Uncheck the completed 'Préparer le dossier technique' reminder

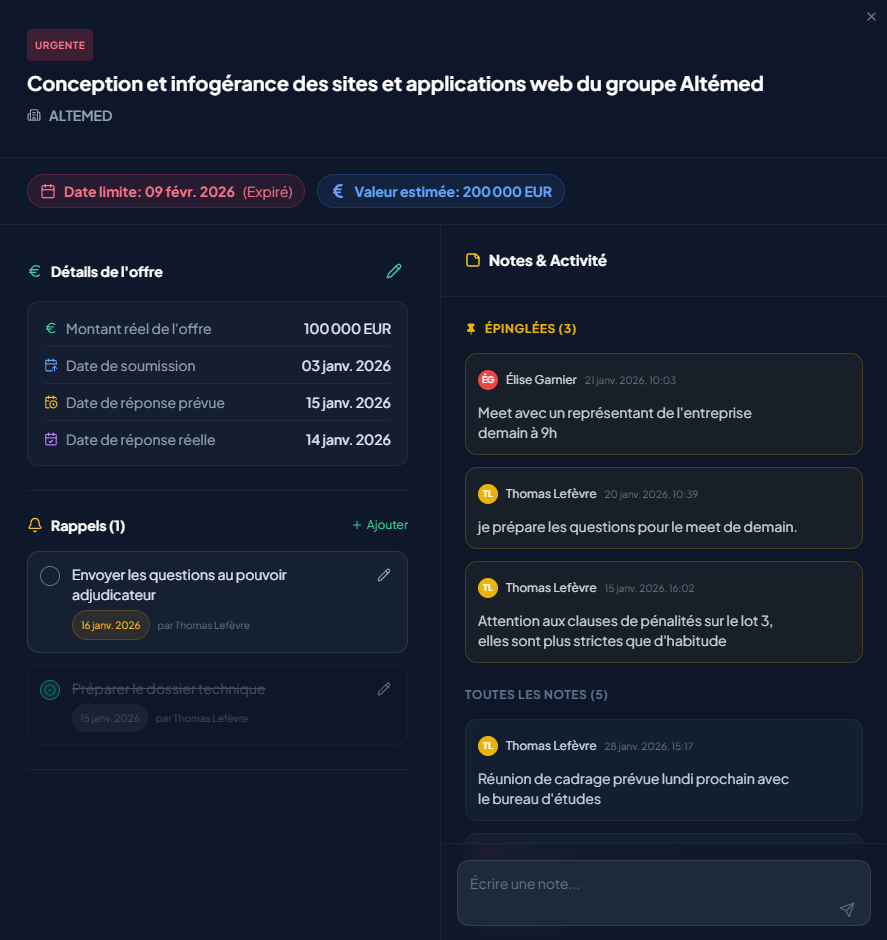[50, 689]
